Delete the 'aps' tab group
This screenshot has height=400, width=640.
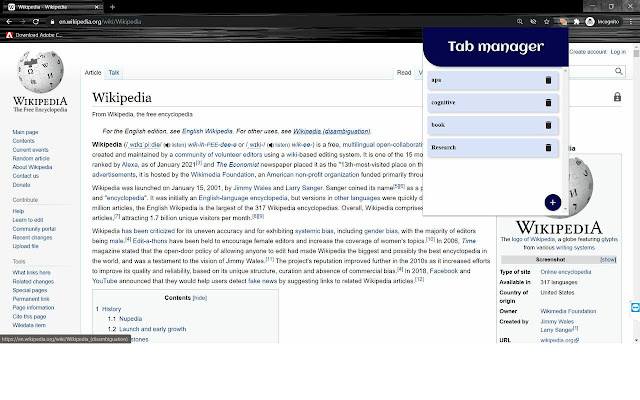(x=548, y=80)
